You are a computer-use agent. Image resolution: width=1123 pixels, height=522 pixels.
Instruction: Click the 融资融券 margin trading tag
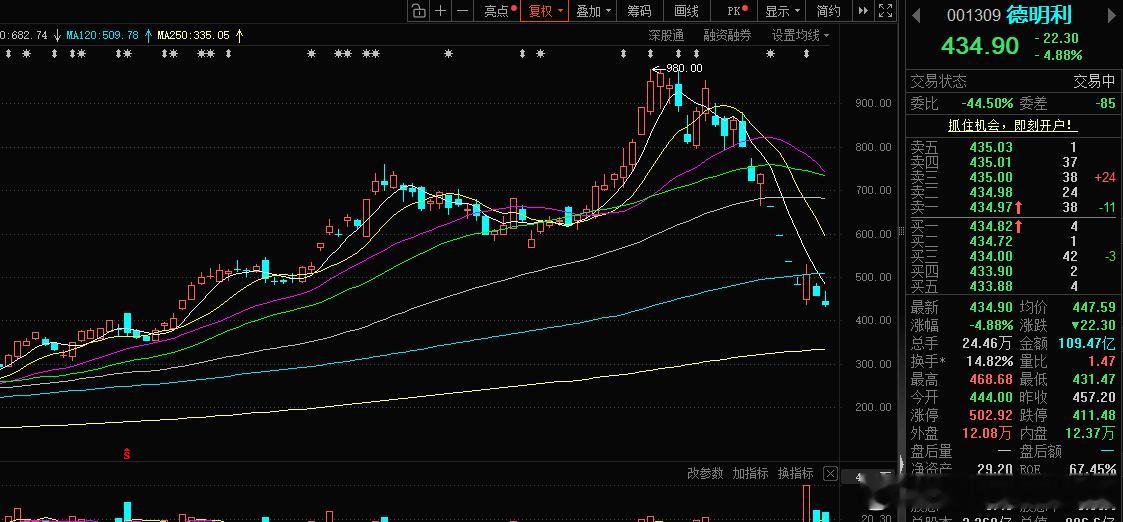(727, 35)
